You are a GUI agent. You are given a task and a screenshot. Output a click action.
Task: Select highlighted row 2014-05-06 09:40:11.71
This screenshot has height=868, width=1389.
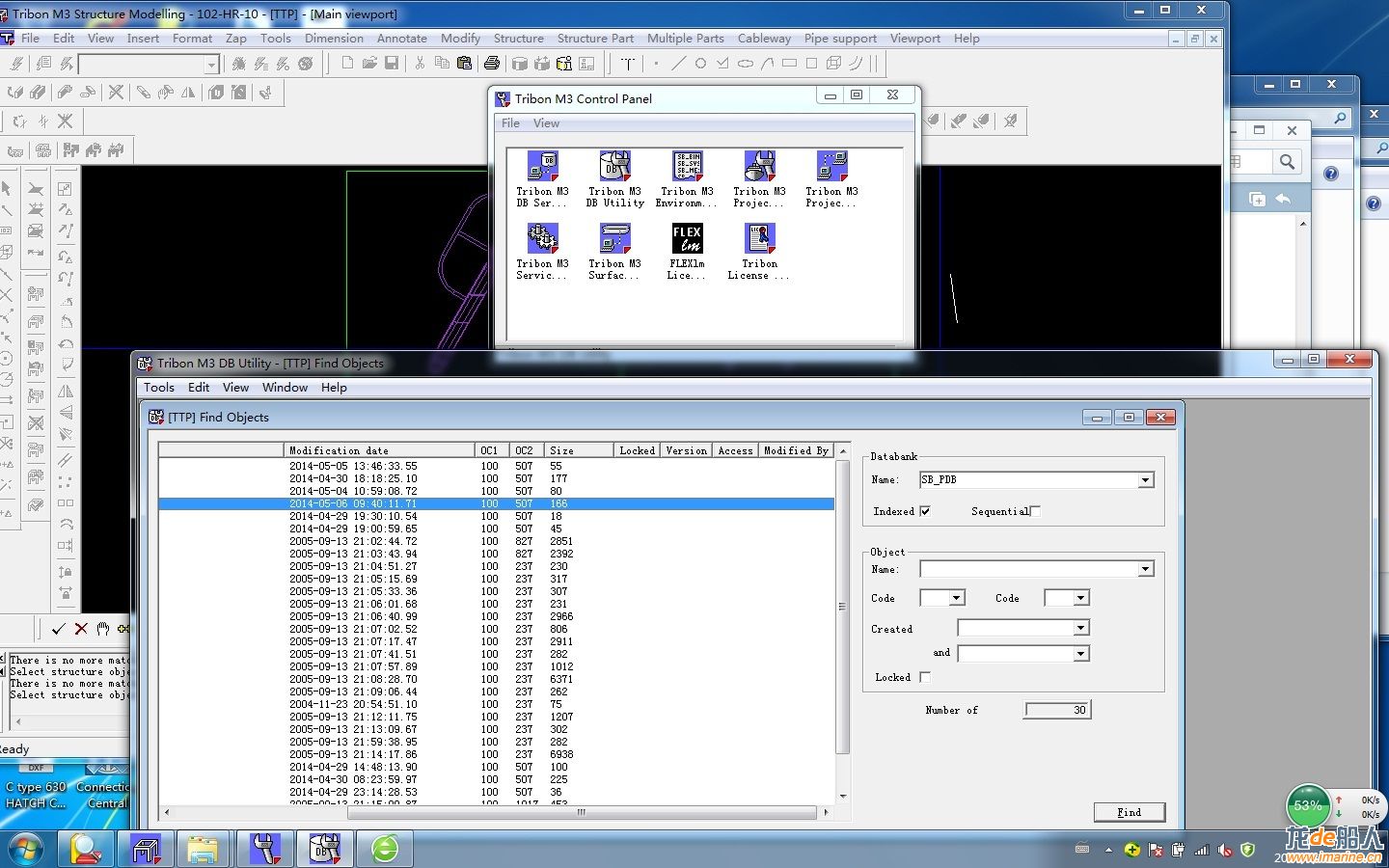(x=496, y=503)
